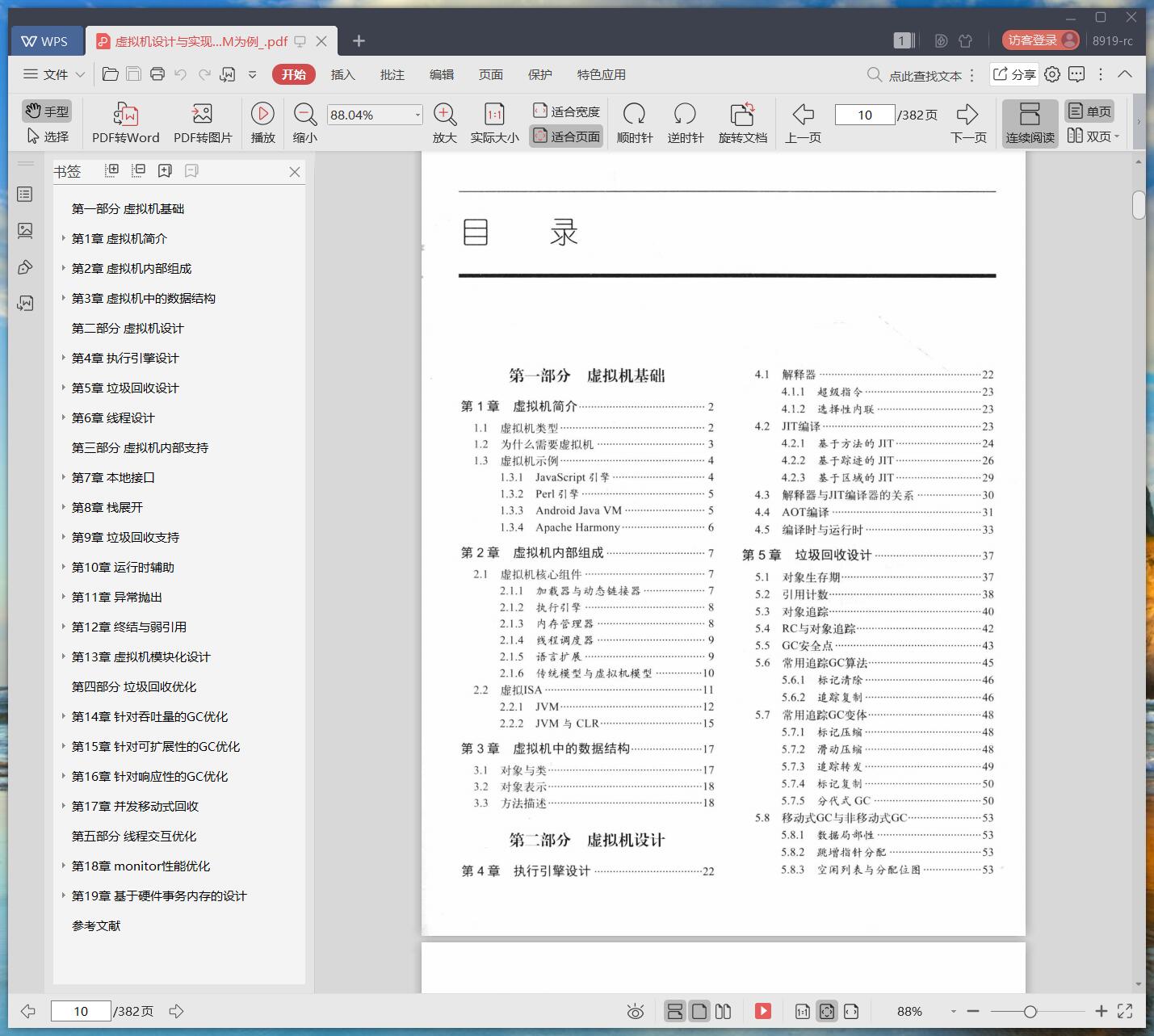This screenshot has width=1154, height=1036.
Task: Open the Start ribbon tab
Action: [x=293, y=74]
